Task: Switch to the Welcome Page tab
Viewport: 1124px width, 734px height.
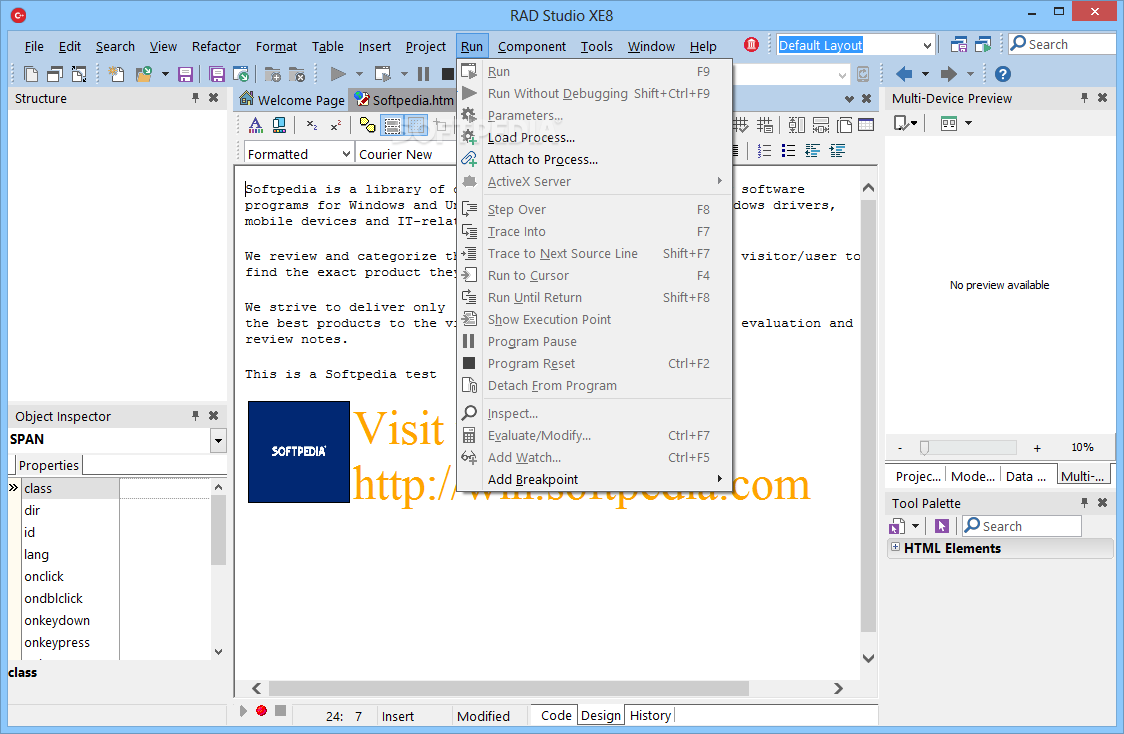Action: click(292, 100)
